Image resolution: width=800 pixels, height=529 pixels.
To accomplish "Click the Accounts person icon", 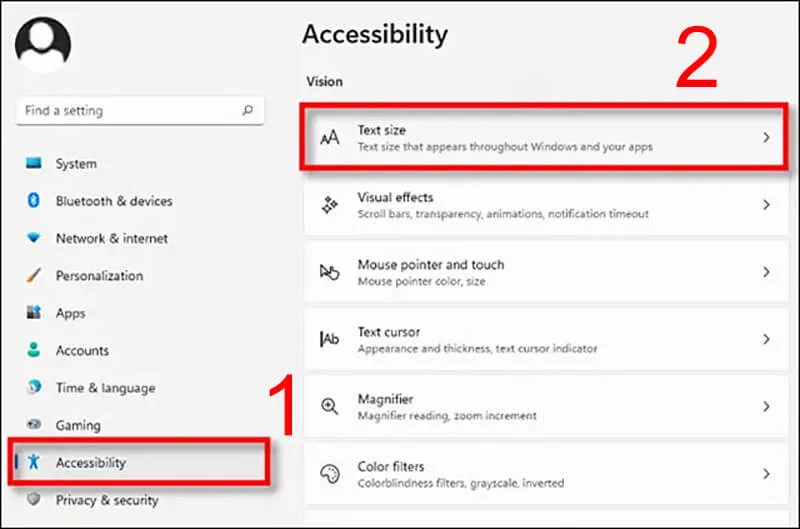I will click(x=34, y=350).
